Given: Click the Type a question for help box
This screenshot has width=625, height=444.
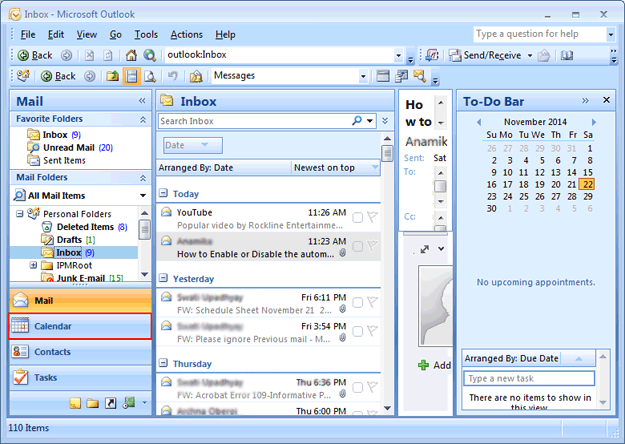Looking at the screenshot, I should coord(540,34).
